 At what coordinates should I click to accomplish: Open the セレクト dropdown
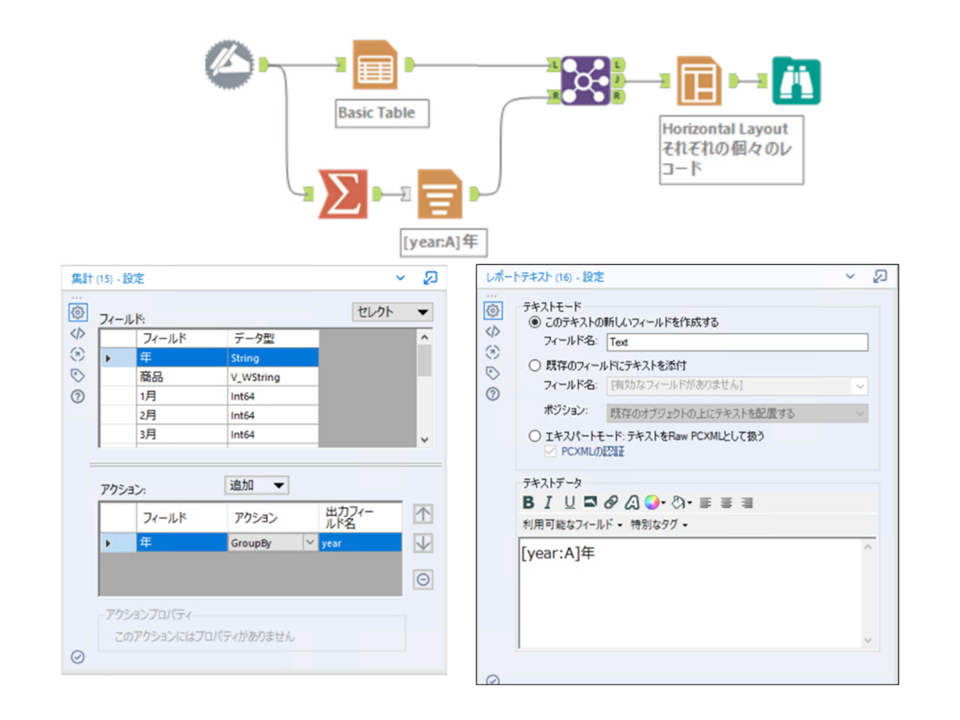point(393,312)
